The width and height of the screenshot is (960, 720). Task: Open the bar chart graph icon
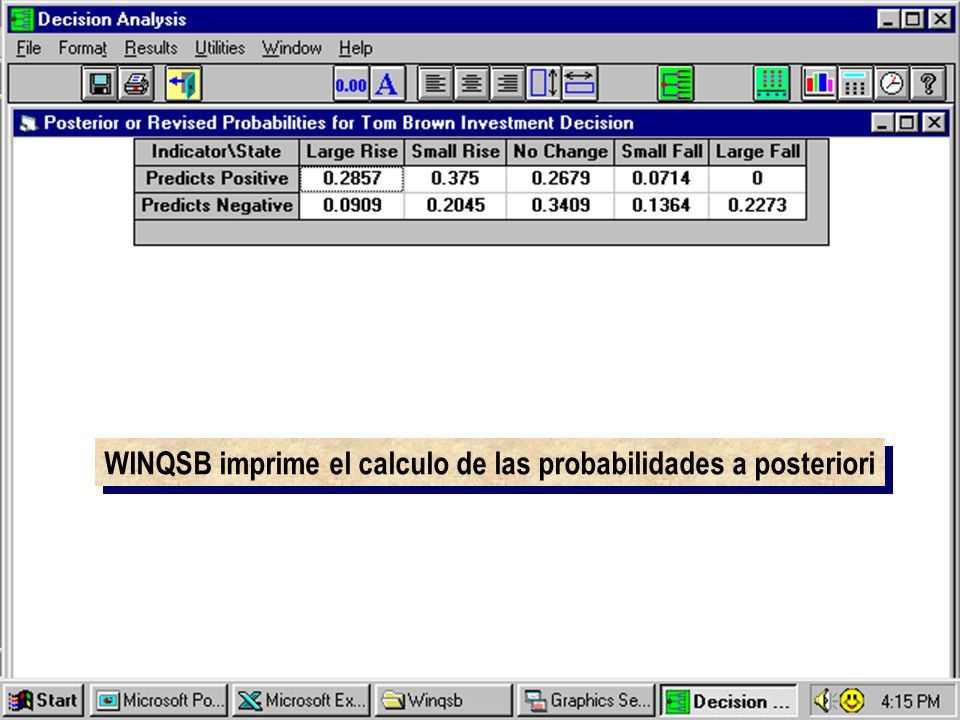click(x=819, y=83)
